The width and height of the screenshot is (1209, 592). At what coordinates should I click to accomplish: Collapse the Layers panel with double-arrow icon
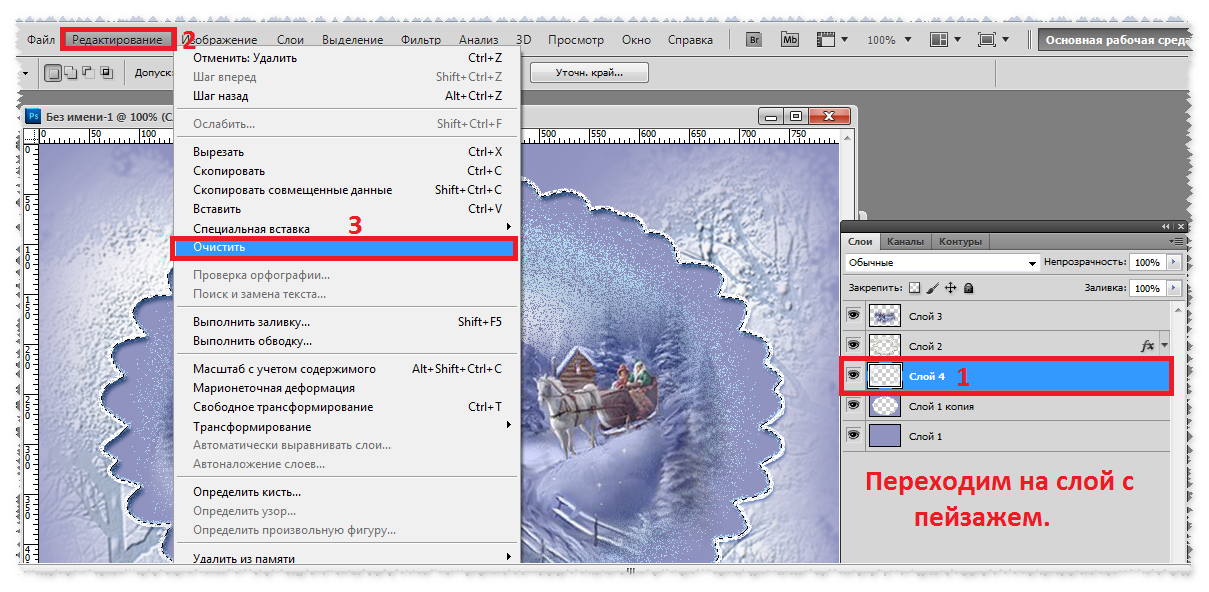coord(1165,226)
